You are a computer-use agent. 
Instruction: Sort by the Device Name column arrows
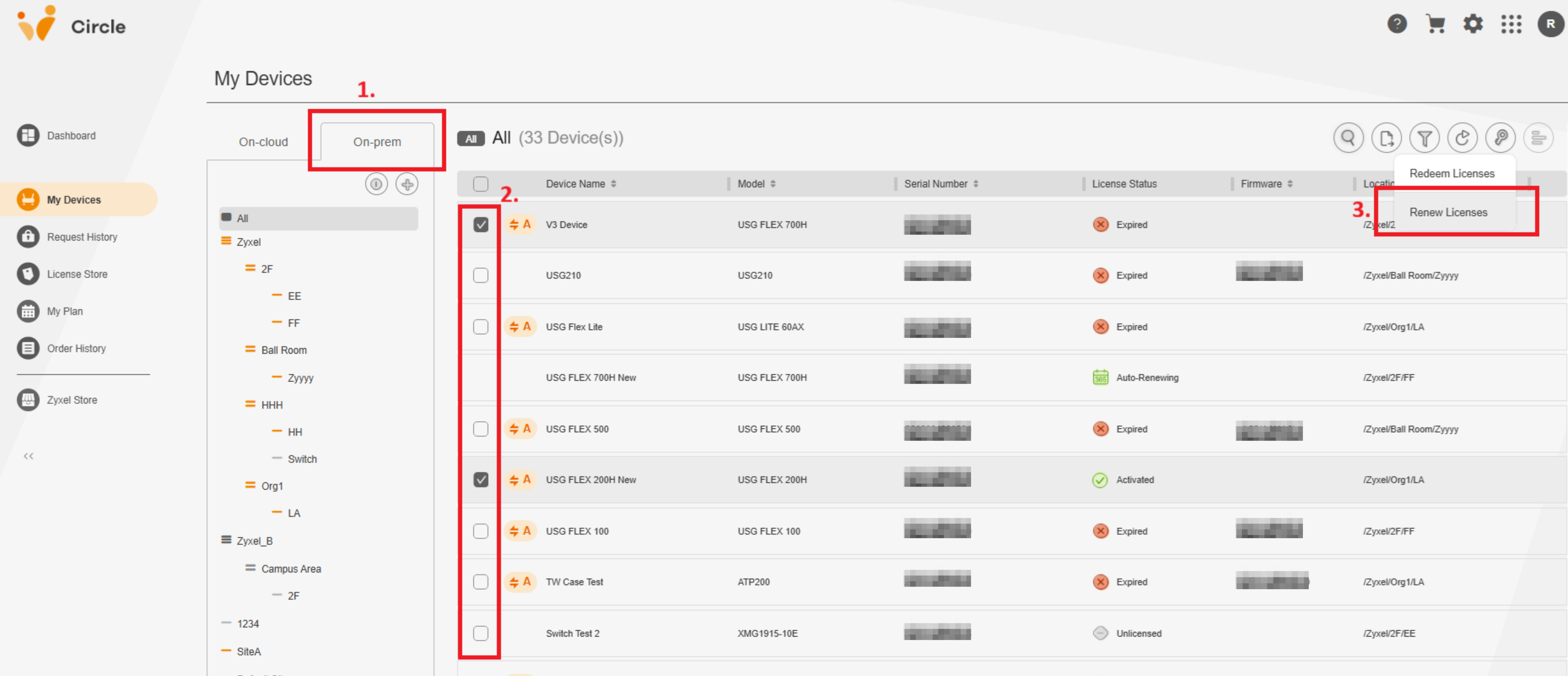[x=614, y=184]
